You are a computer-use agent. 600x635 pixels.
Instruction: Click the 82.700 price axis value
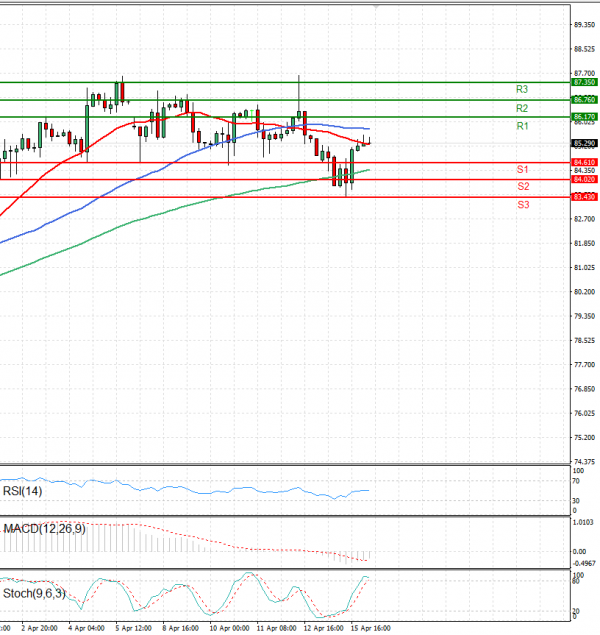click(x=584, y=219)
